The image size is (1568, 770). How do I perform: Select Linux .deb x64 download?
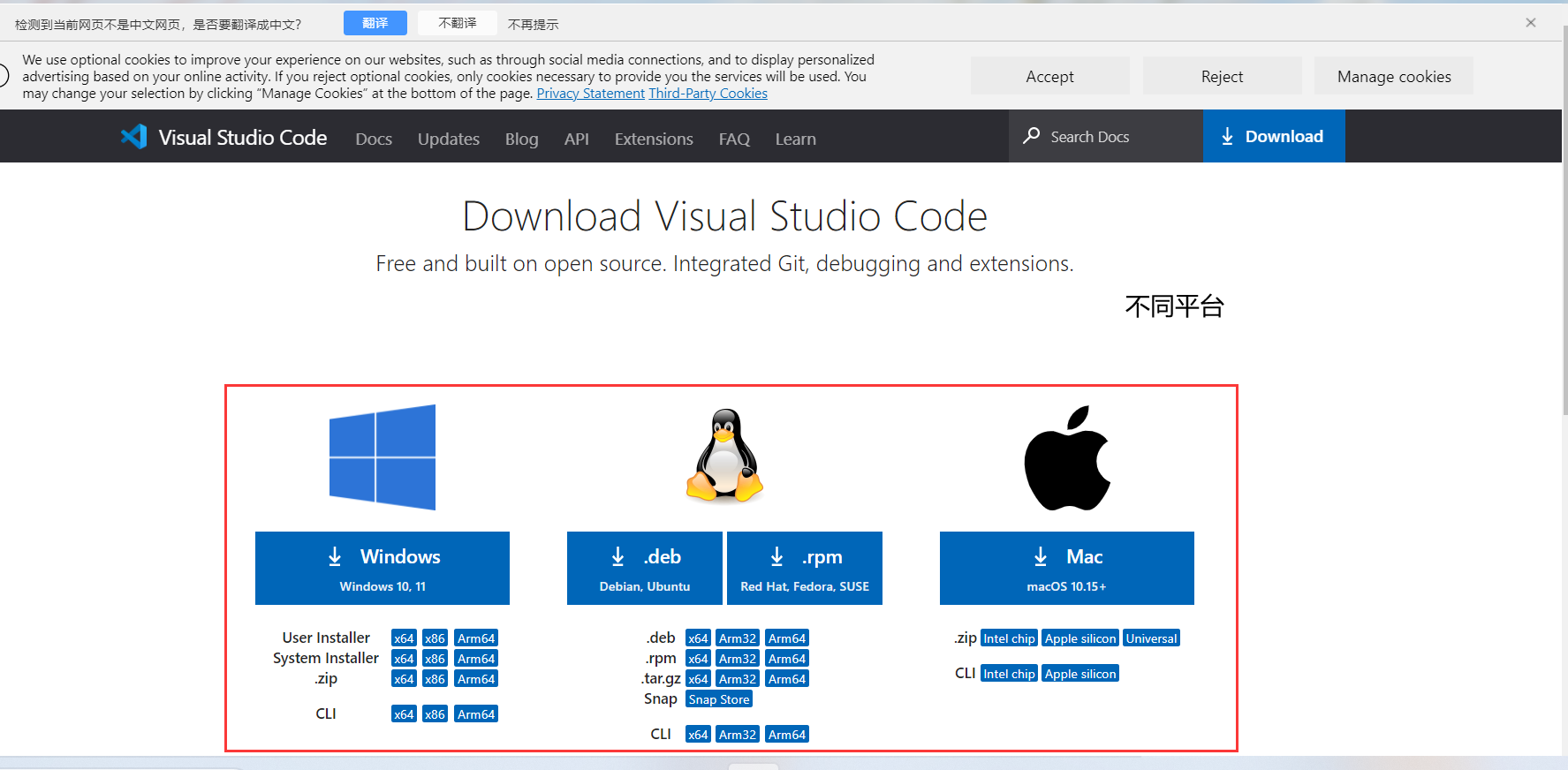tap(698, 638)
